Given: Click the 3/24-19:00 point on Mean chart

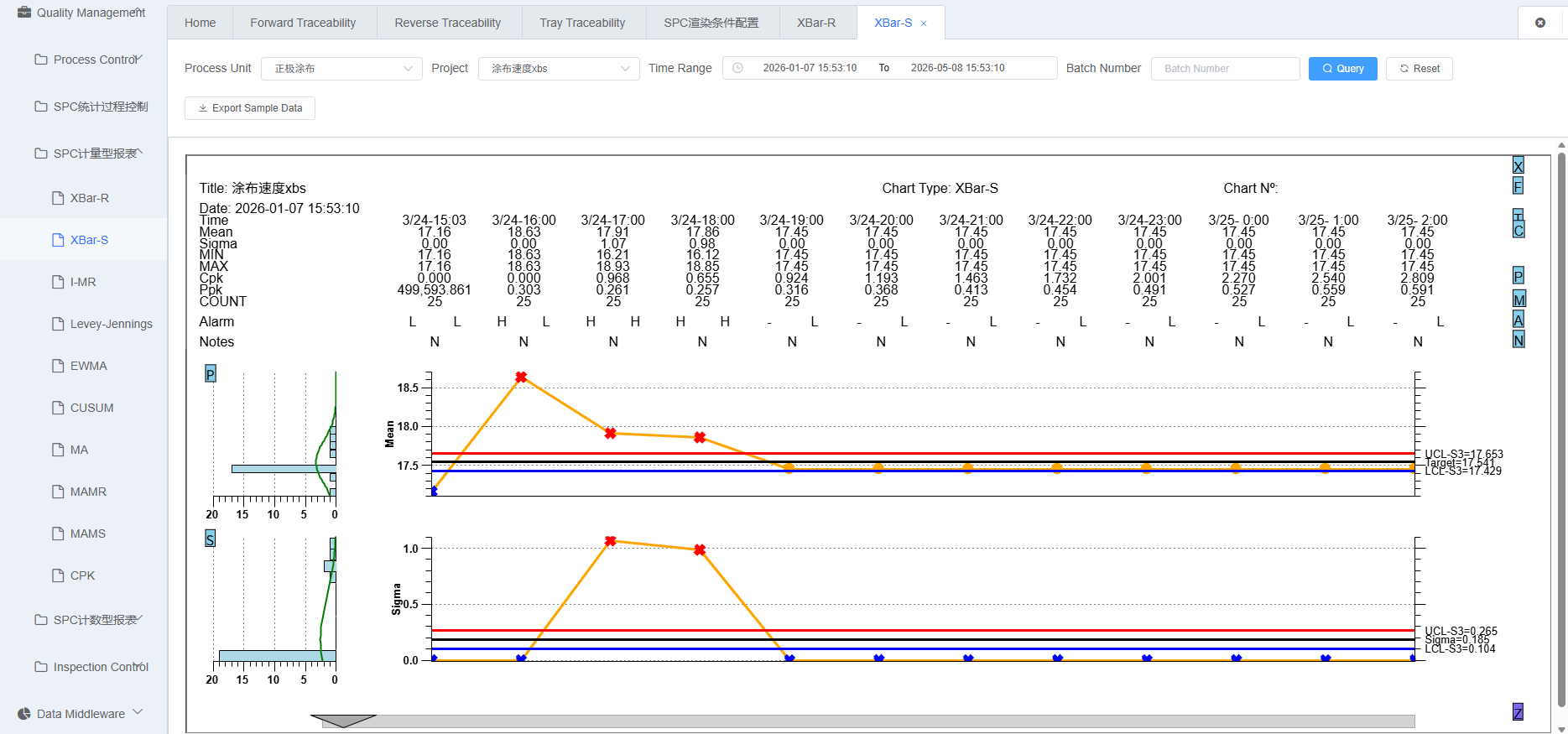Looking at the screenshot, I should 789,468.
